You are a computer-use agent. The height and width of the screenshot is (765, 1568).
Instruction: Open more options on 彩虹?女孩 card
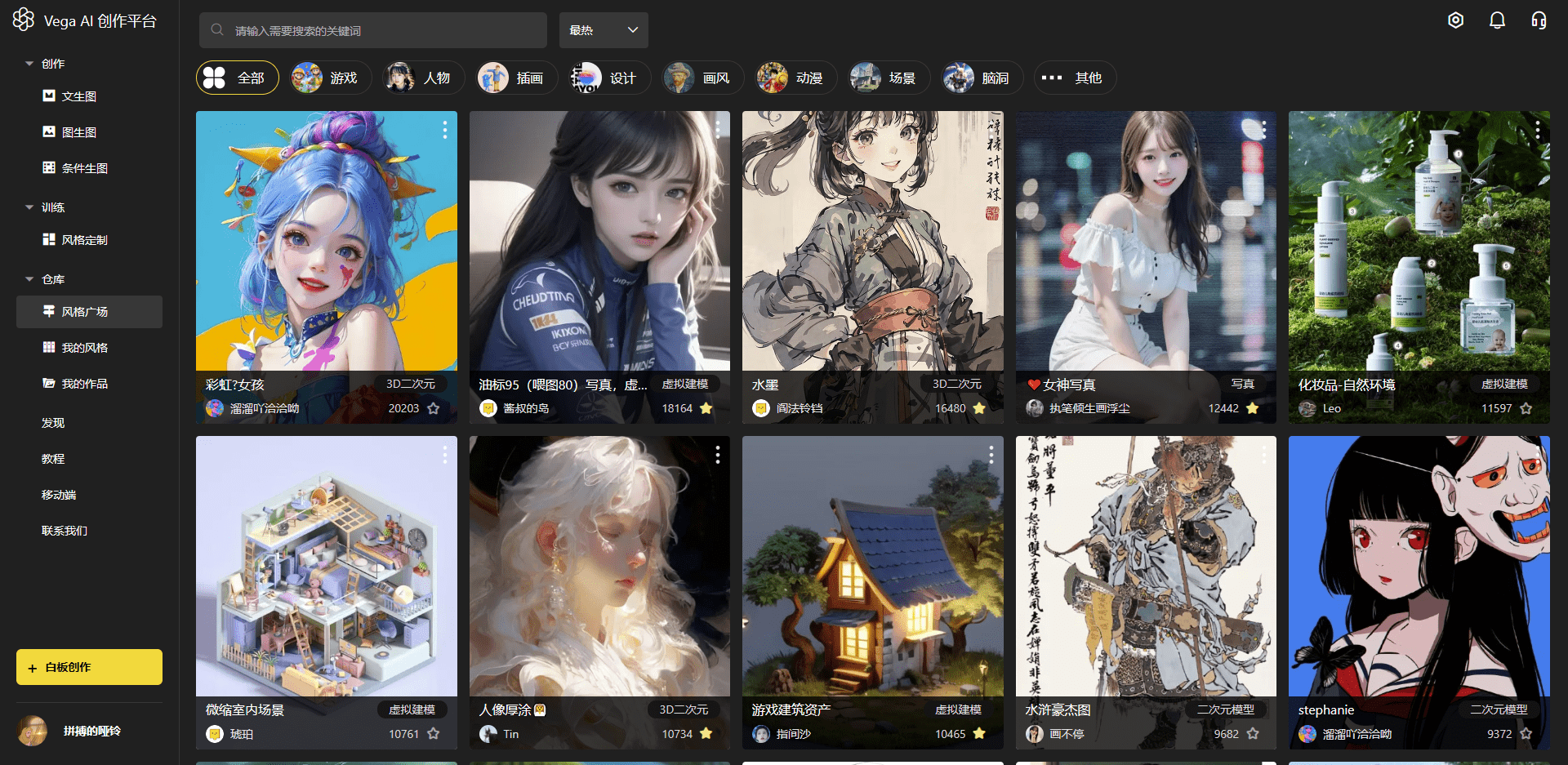click(x=445, y=129)
